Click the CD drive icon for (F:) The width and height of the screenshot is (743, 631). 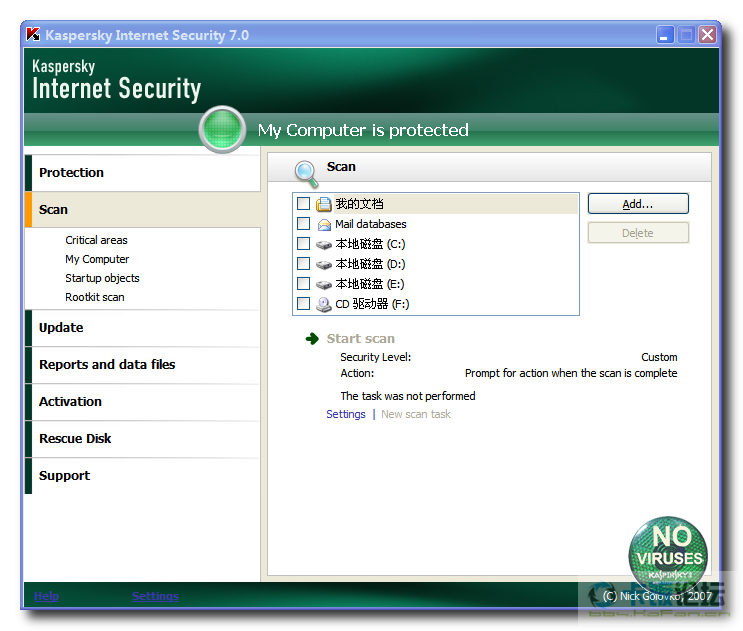(324, 304)
